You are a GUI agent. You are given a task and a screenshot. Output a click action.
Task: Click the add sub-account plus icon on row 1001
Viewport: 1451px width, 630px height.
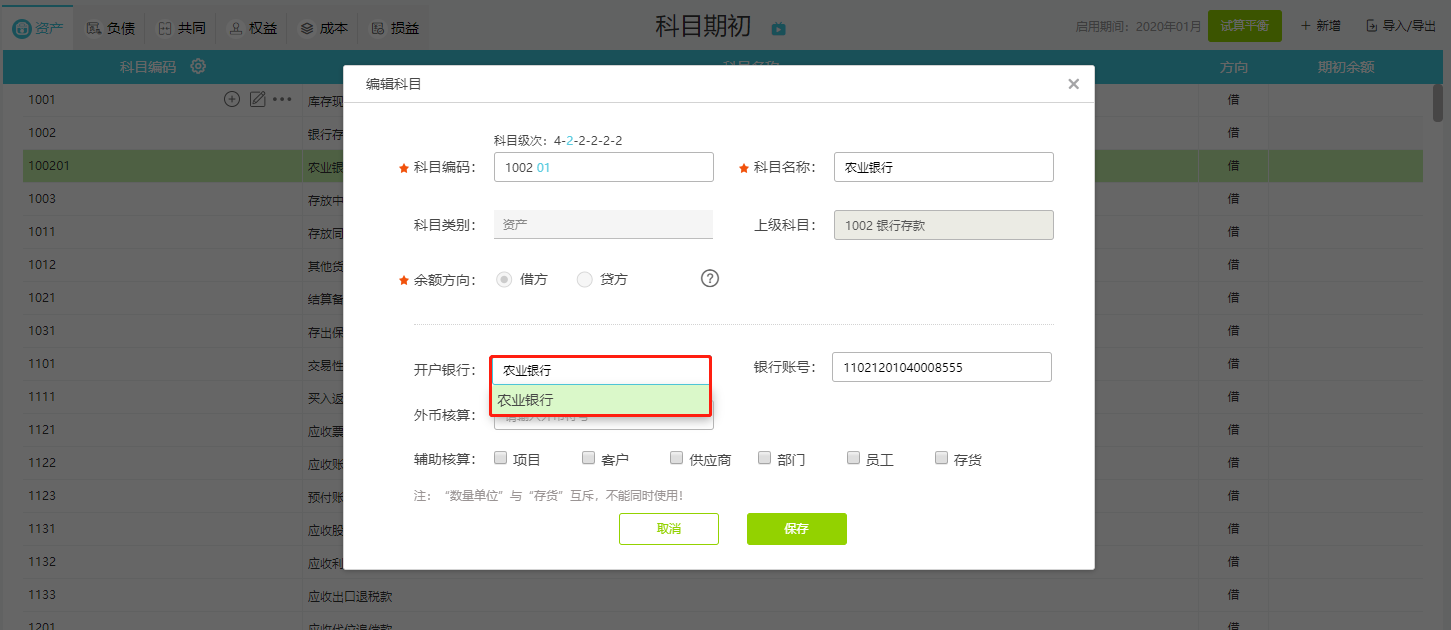[232, 99]
